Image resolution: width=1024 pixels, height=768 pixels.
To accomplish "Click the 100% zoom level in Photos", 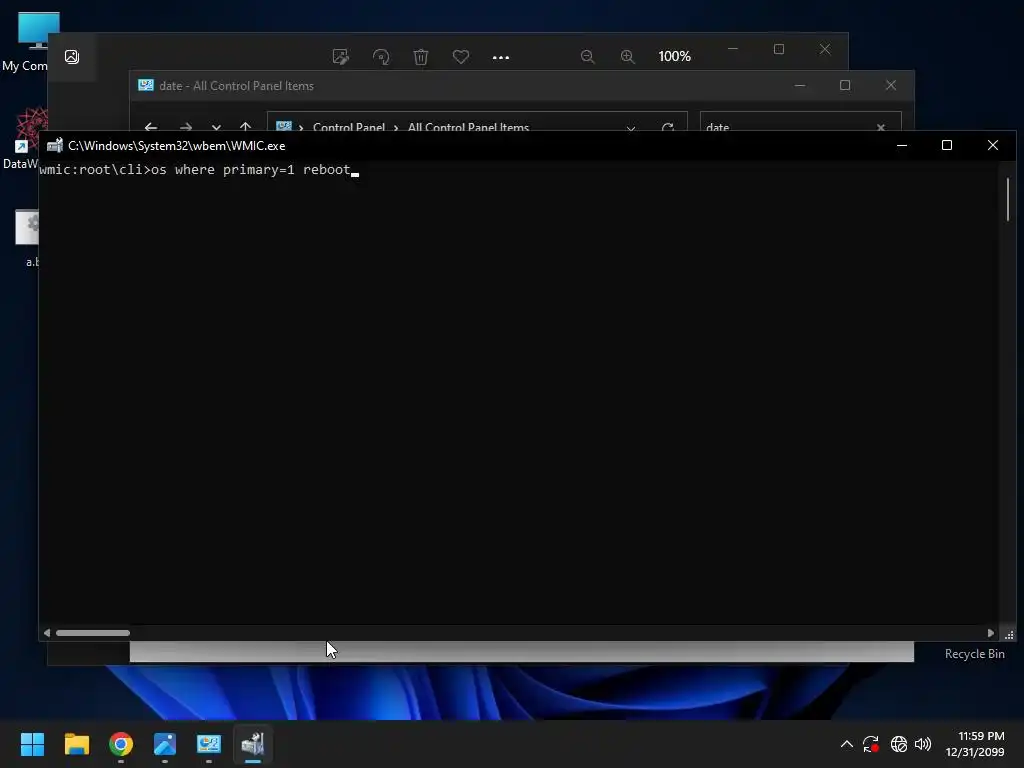I will coord(674,56).
